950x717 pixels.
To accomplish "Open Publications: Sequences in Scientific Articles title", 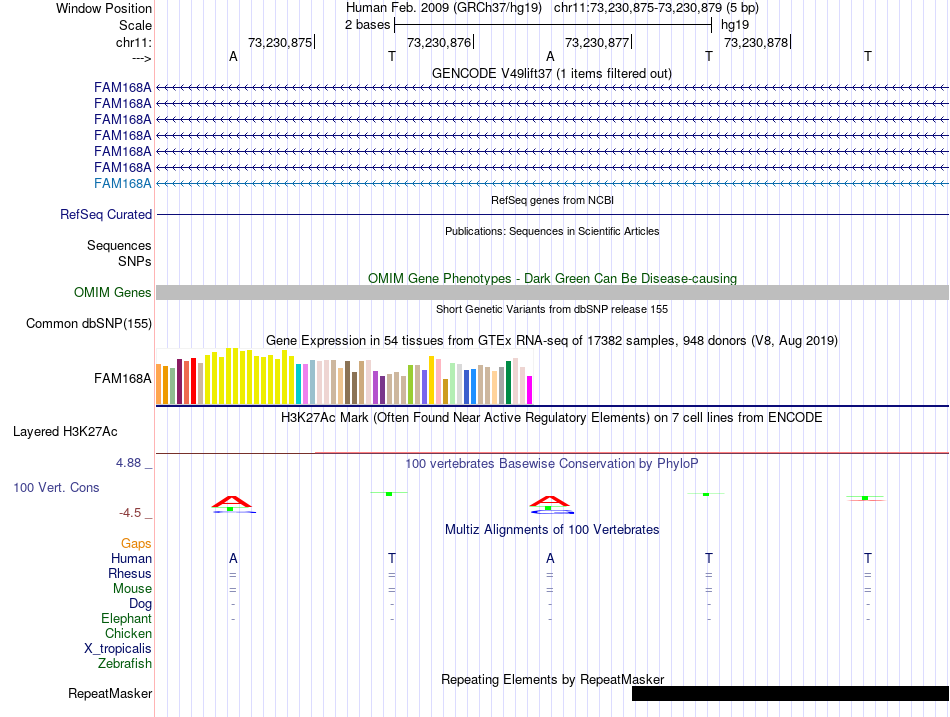I will (552, 231).
